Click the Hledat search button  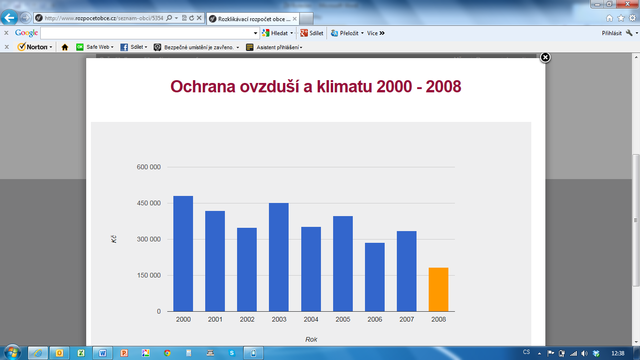tap(275, 33)
